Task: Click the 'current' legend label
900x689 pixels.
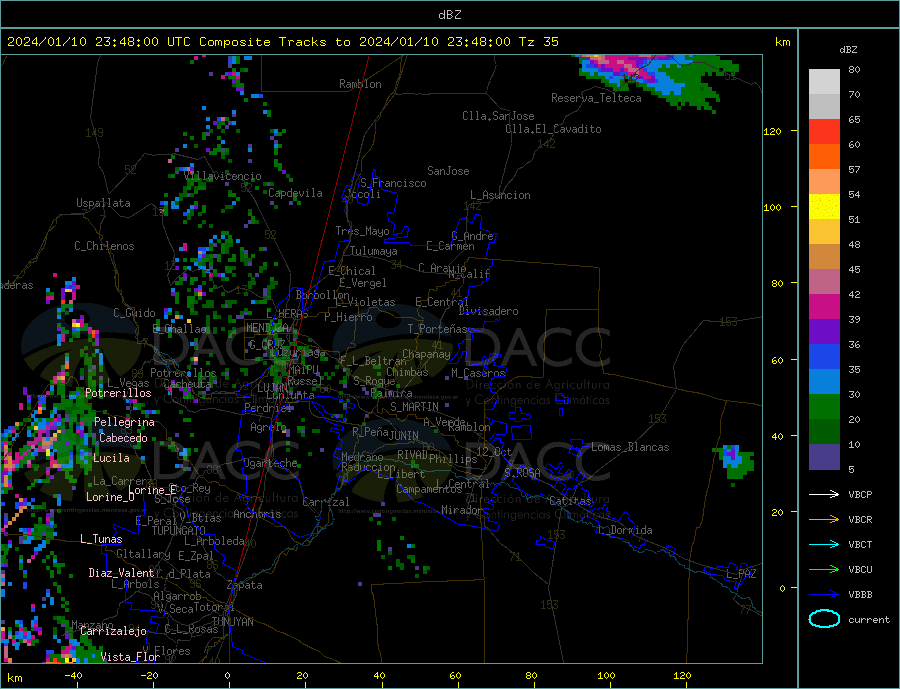Action: click(869, 620)
